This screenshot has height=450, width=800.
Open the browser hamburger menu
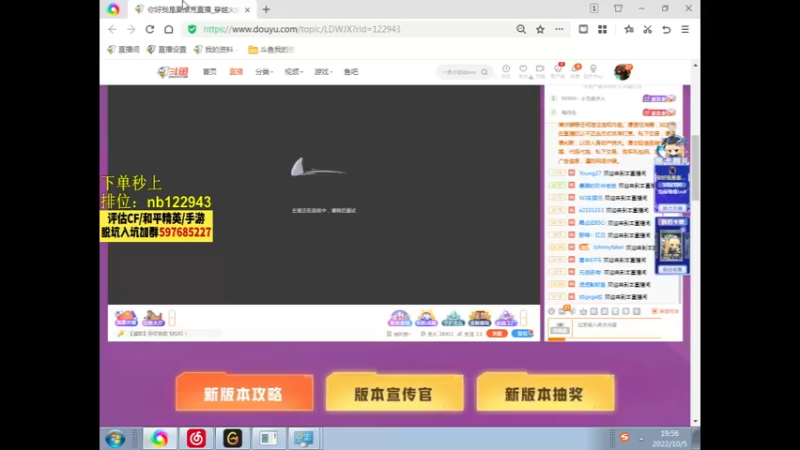tap(685, 30)
